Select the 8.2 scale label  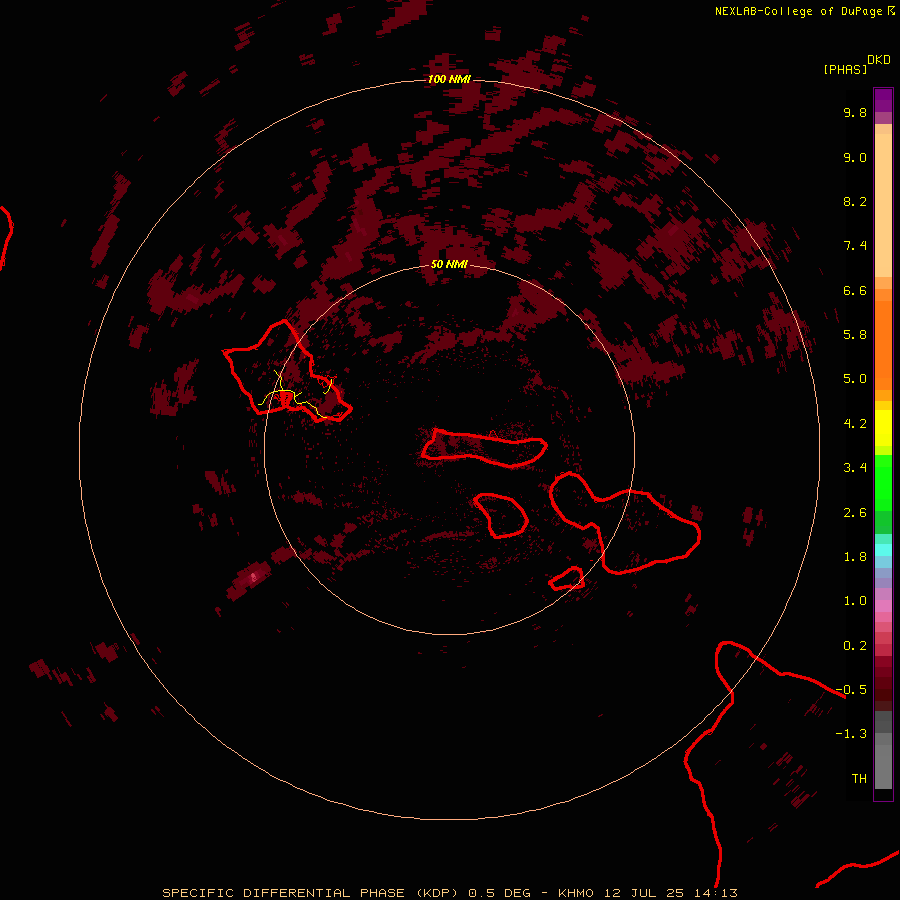coord(855,201)
